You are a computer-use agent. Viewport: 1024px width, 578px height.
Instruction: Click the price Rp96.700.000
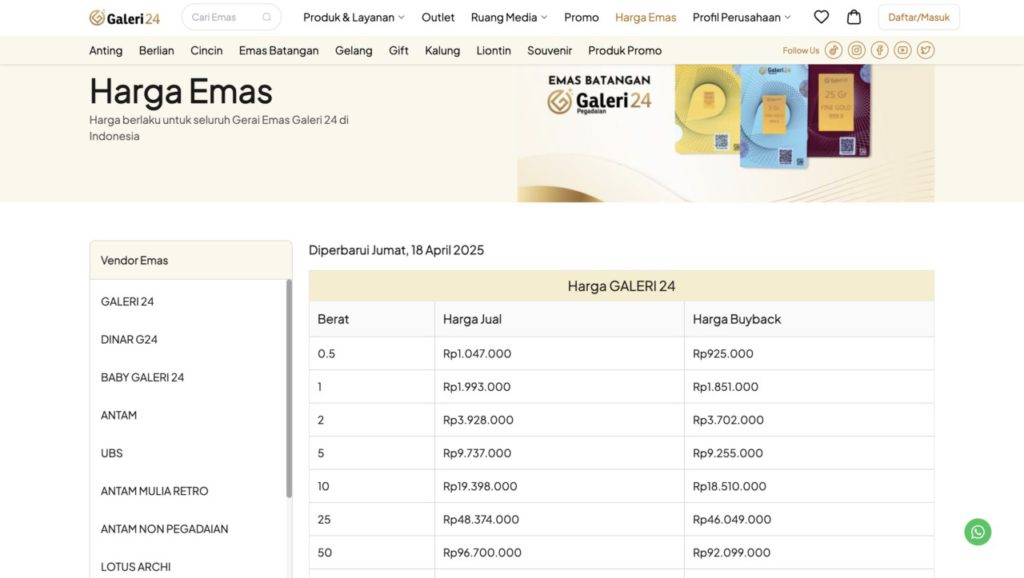click(x=482, y=553)
